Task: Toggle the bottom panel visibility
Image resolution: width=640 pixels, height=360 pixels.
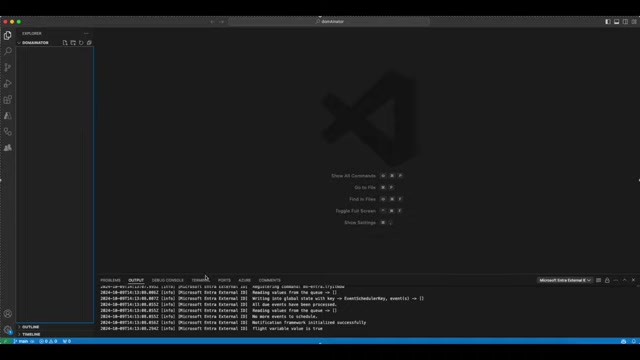Action: (617, 22)
